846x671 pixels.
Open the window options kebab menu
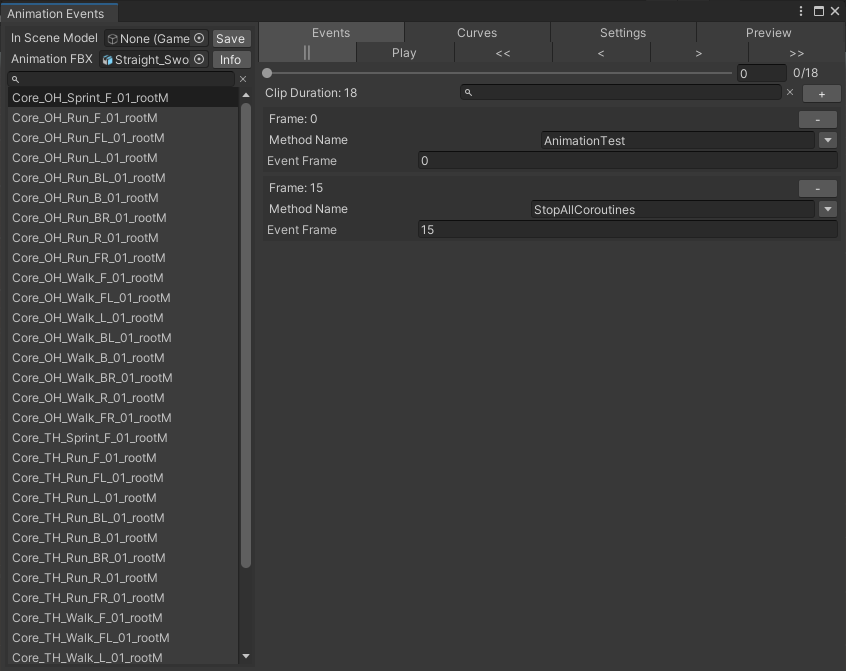pyautogui.click(x=801, y=11)
